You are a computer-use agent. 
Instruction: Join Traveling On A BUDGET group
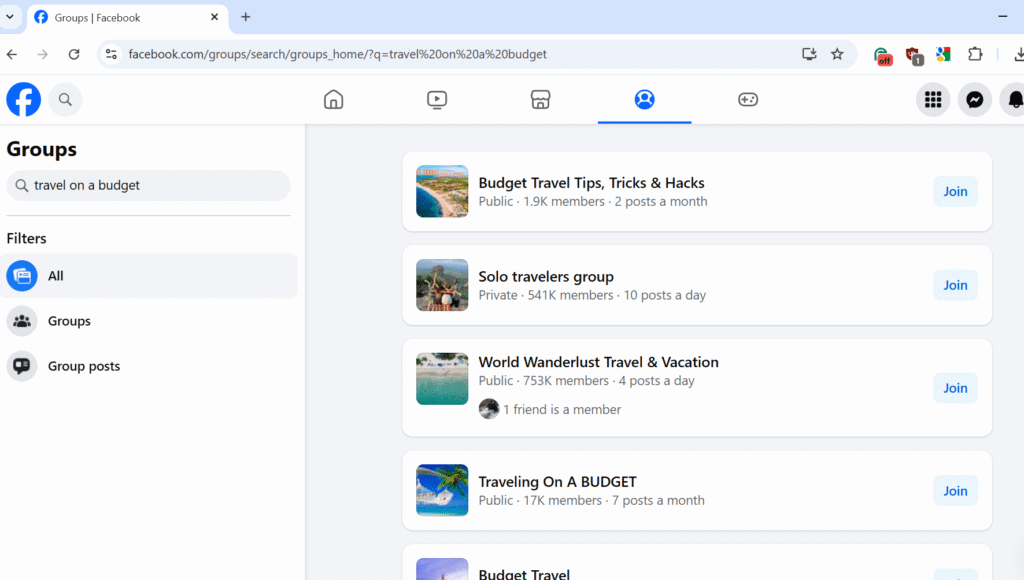[x=955, y=491]
